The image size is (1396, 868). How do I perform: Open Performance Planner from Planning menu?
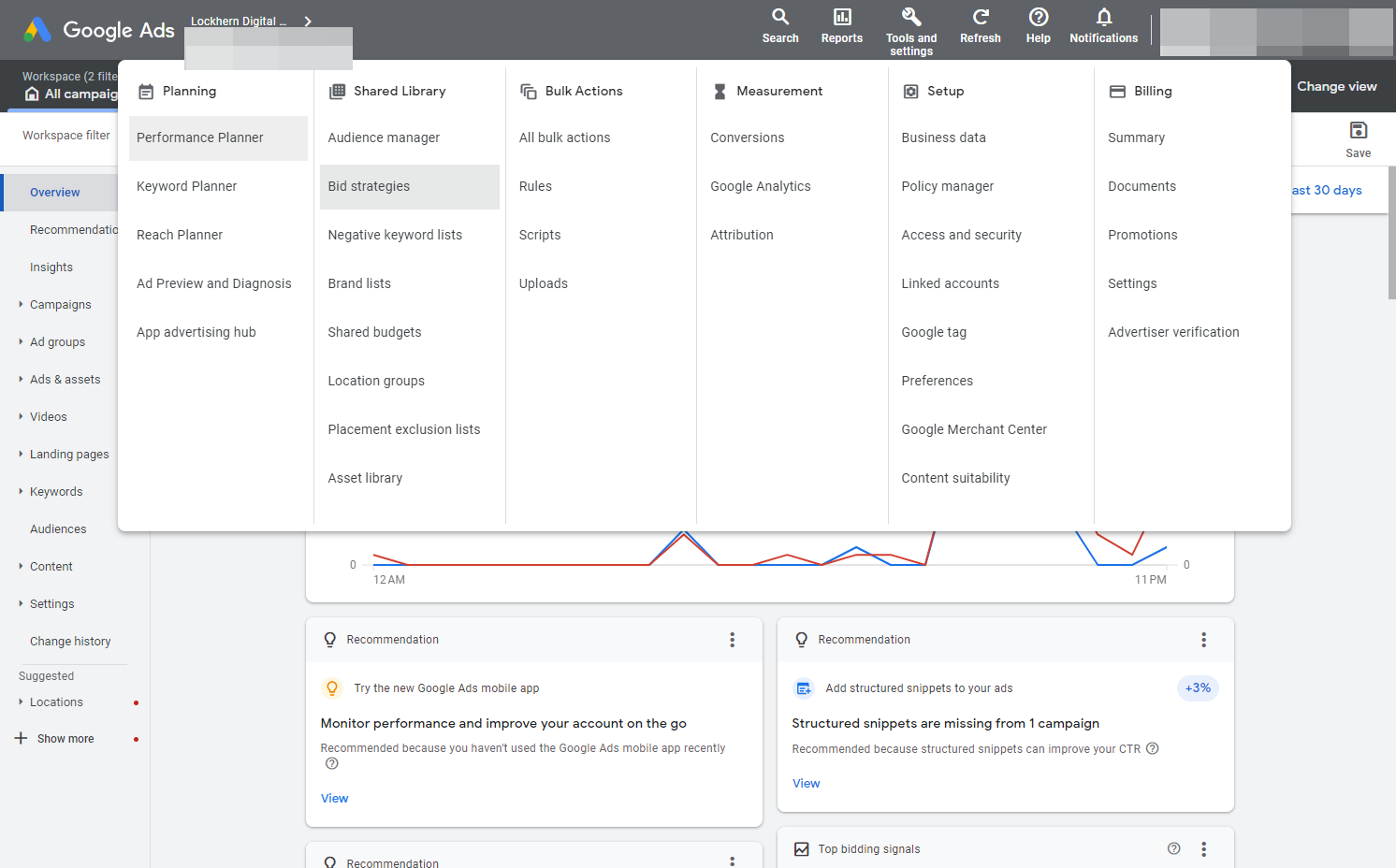pos(218,137)
